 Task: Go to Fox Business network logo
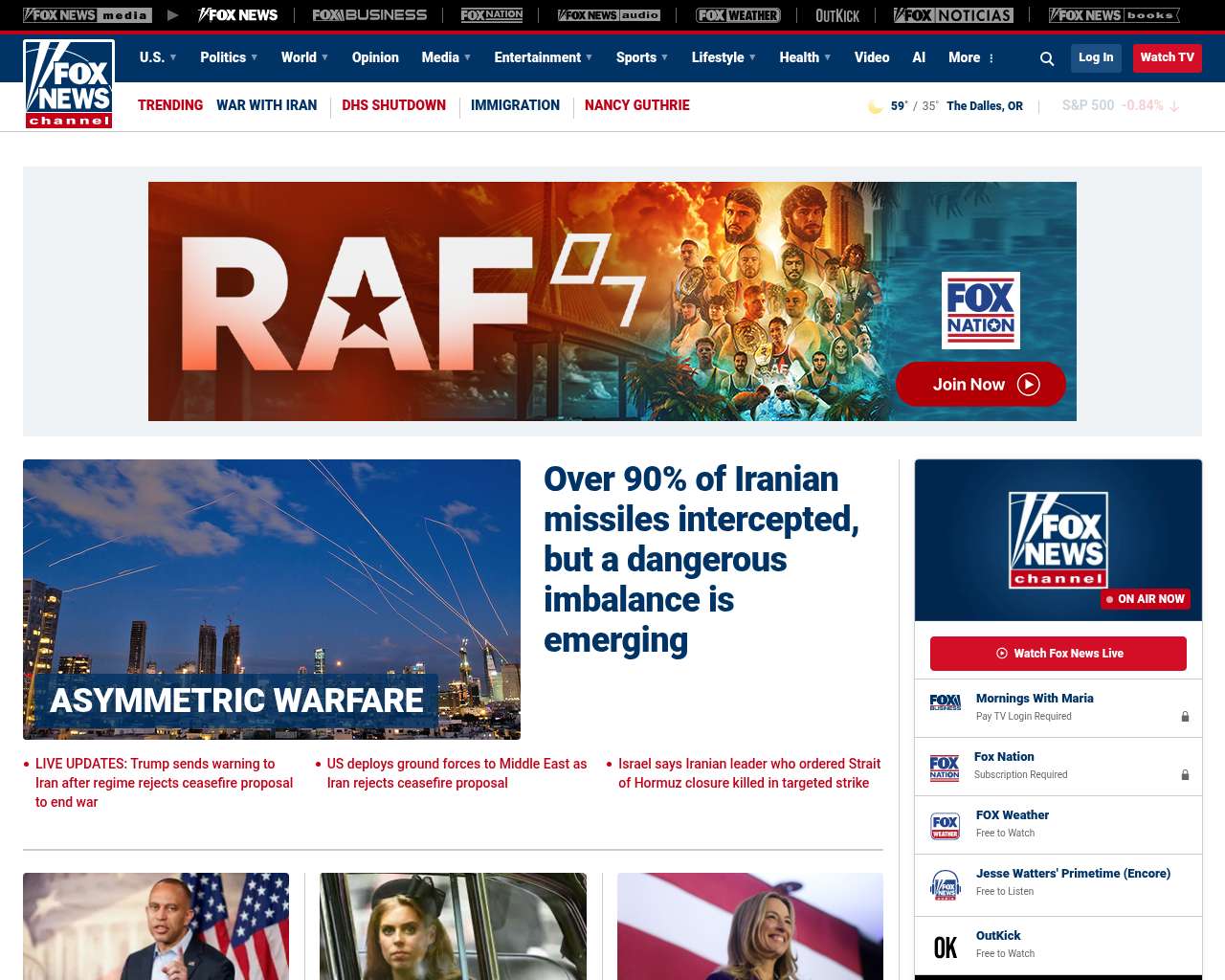tap(369, 15)
